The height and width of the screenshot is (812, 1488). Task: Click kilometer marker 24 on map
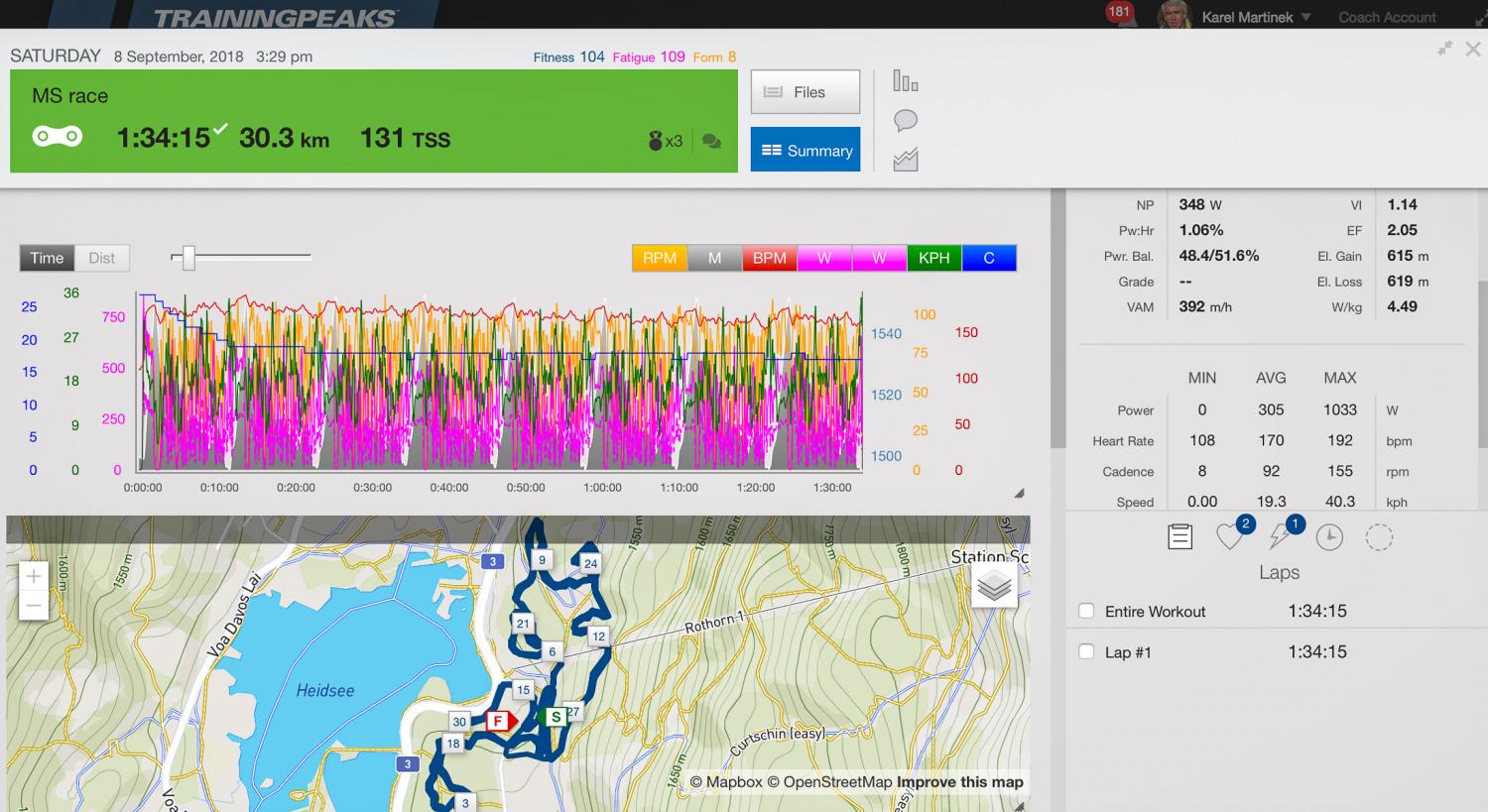[x=590, y=563]
